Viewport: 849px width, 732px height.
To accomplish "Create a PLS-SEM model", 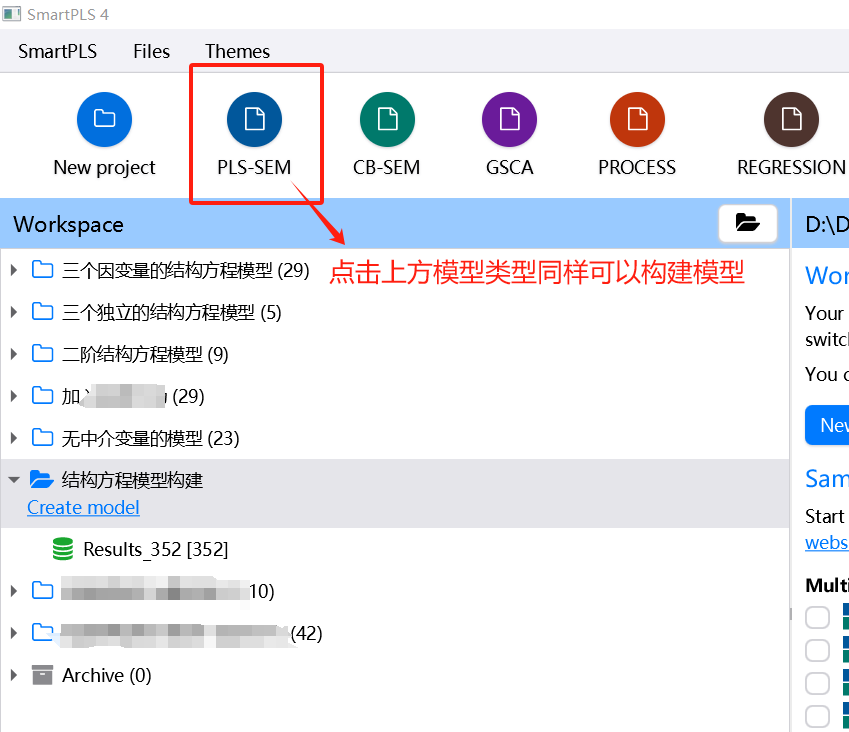I will pyautogui.click(x=254, y=119).
